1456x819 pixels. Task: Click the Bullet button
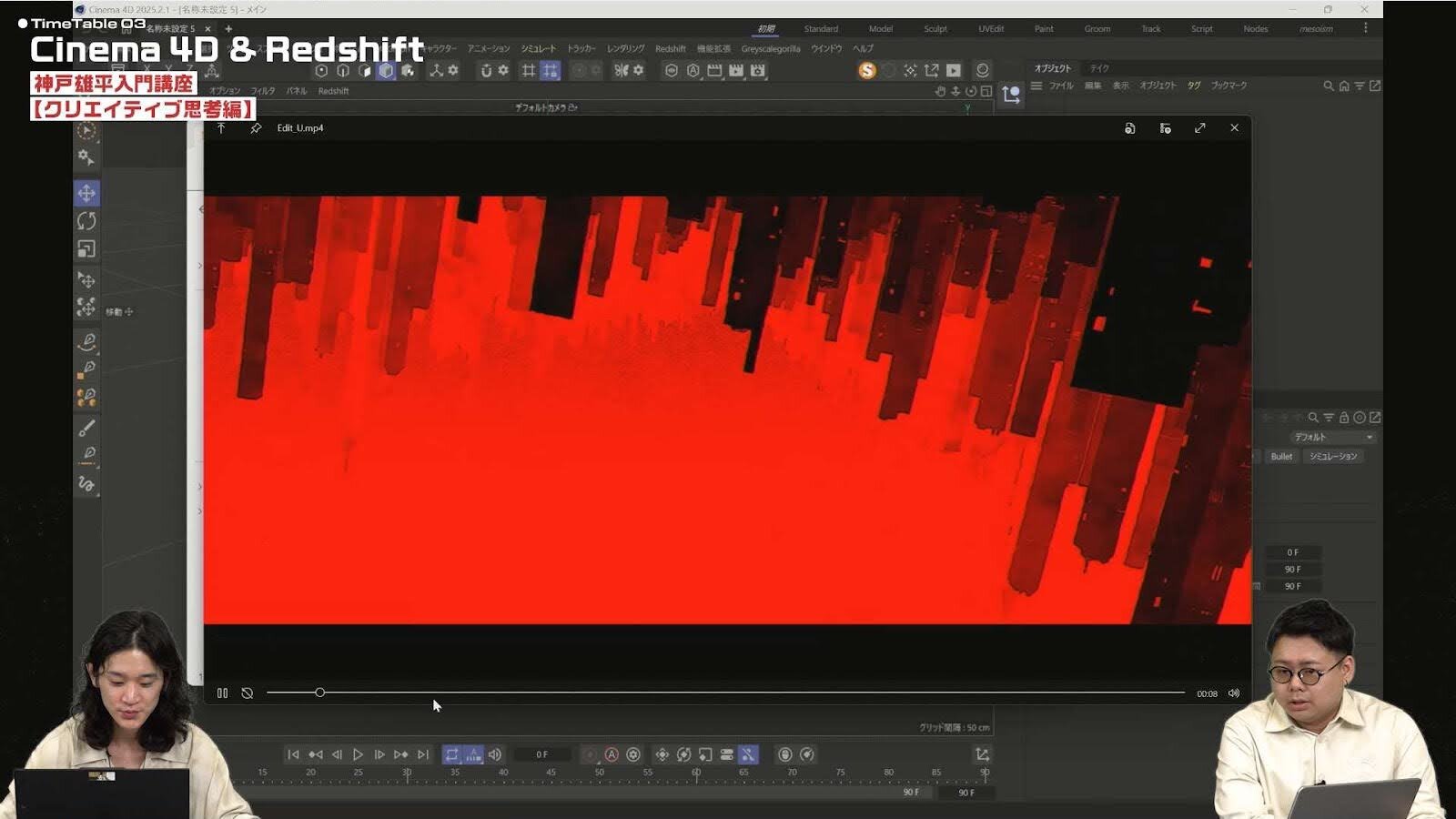(x=1281, y=456)
